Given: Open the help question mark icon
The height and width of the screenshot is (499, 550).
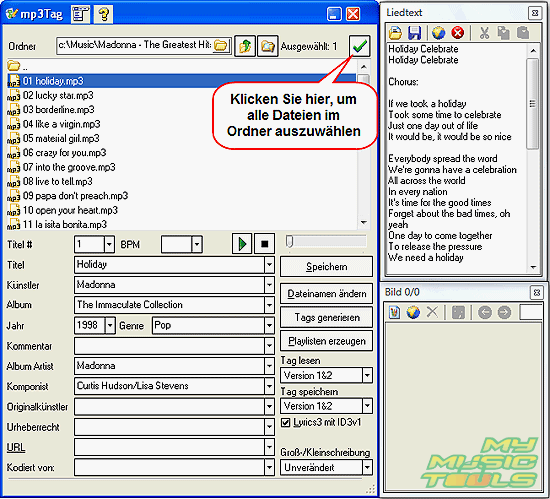Looking at the screenshot, I should (103, 14).
